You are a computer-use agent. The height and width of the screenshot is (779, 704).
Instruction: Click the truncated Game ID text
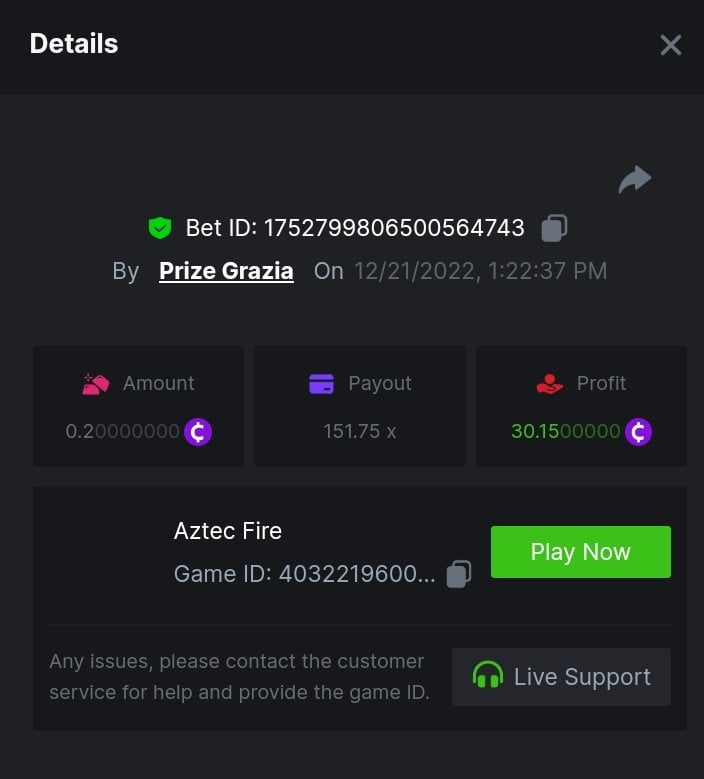pyautogui.click(x=305, y=574)
